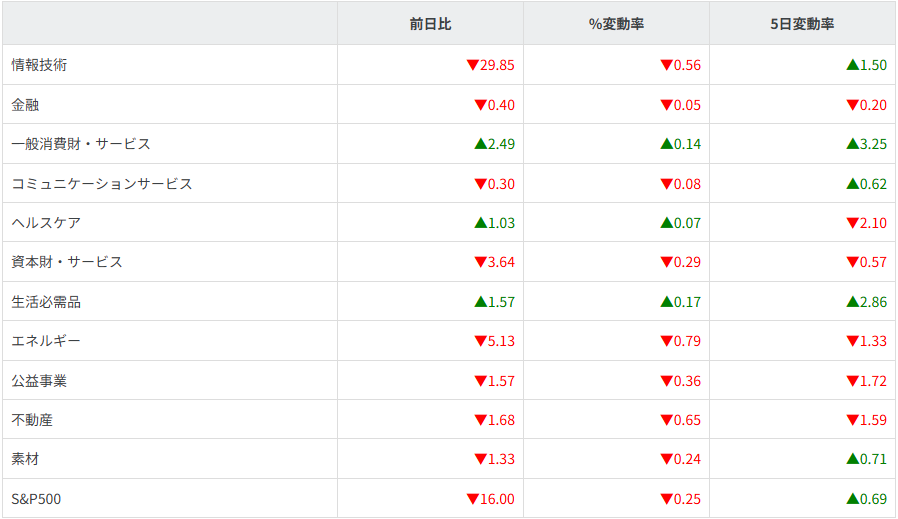Open the ヘルスケア sector row
Screen dimensions: 898x519
(46, 223)
